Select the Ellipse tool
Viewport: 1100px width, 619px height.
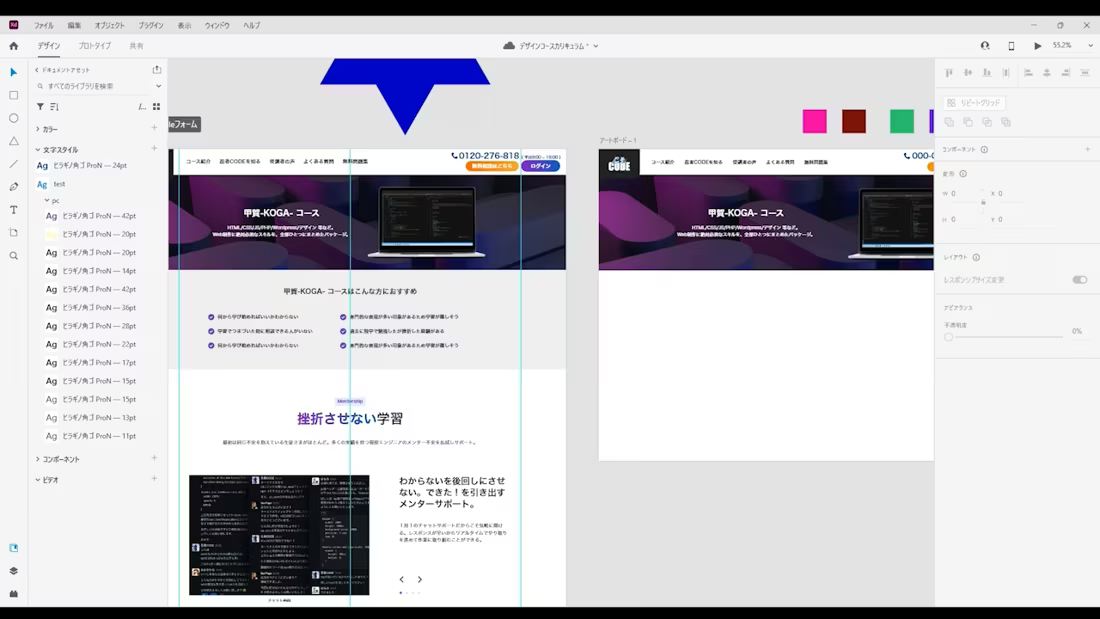coord(13,118)
